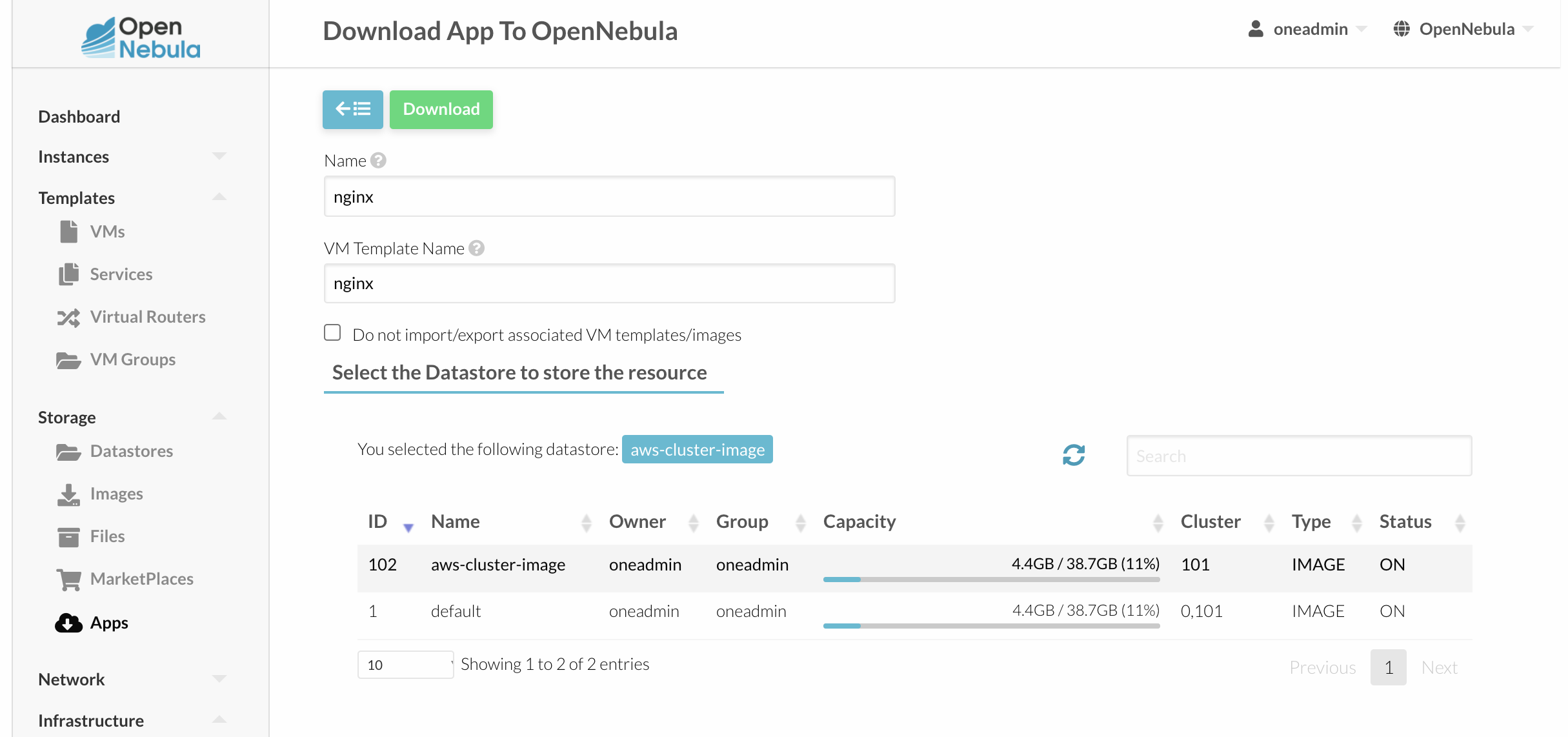Click the default datastore capacity bar
Viewport: 1568px width, 737px height.
(x=991, y=626)
